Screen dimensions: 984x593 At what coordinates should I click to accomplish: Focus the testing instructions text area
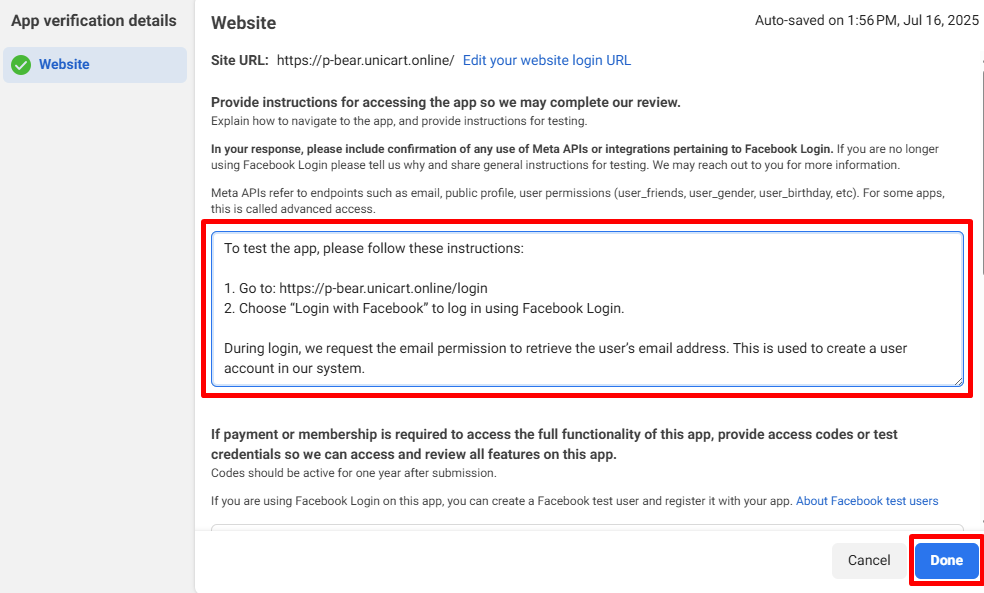(x=587, y=309)
